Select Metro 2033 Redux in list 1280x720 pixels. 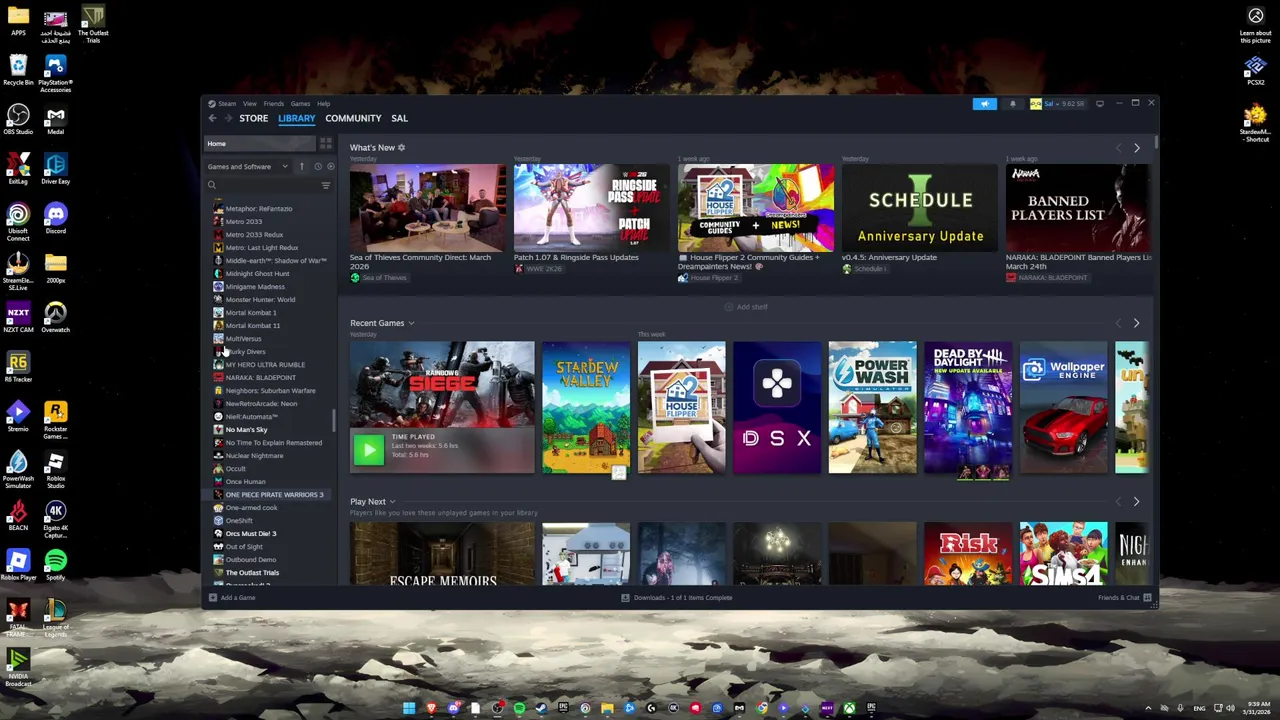[254, 235]
